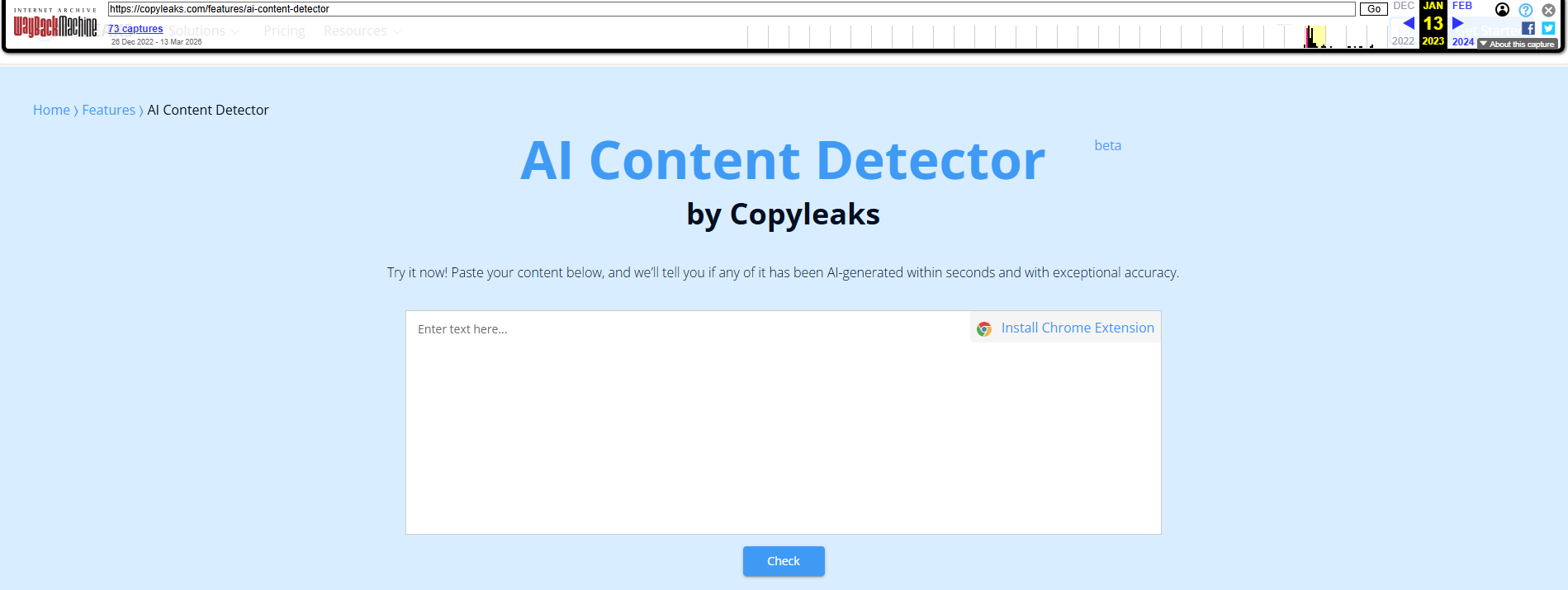Focus the Wayback URL address field

click(x=732, y=9)
